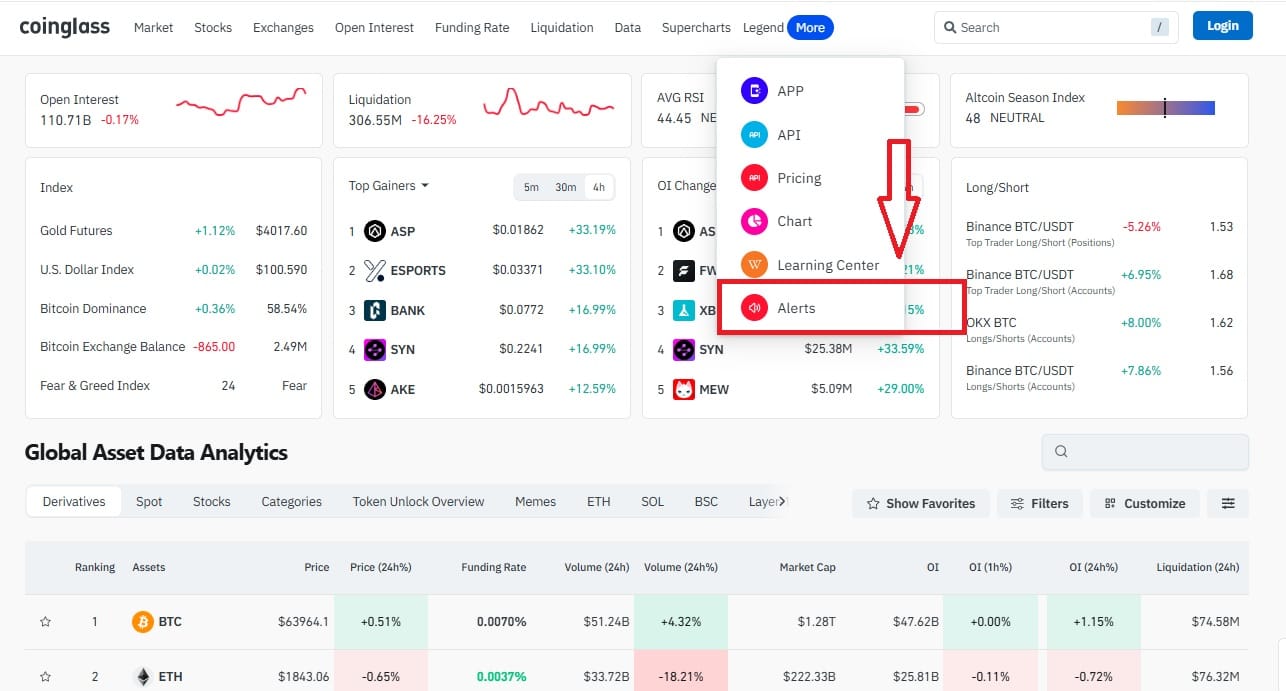Click Fear & Greed Index row
This screenshot has width=1286, height=691.
(x=173, y=386)
